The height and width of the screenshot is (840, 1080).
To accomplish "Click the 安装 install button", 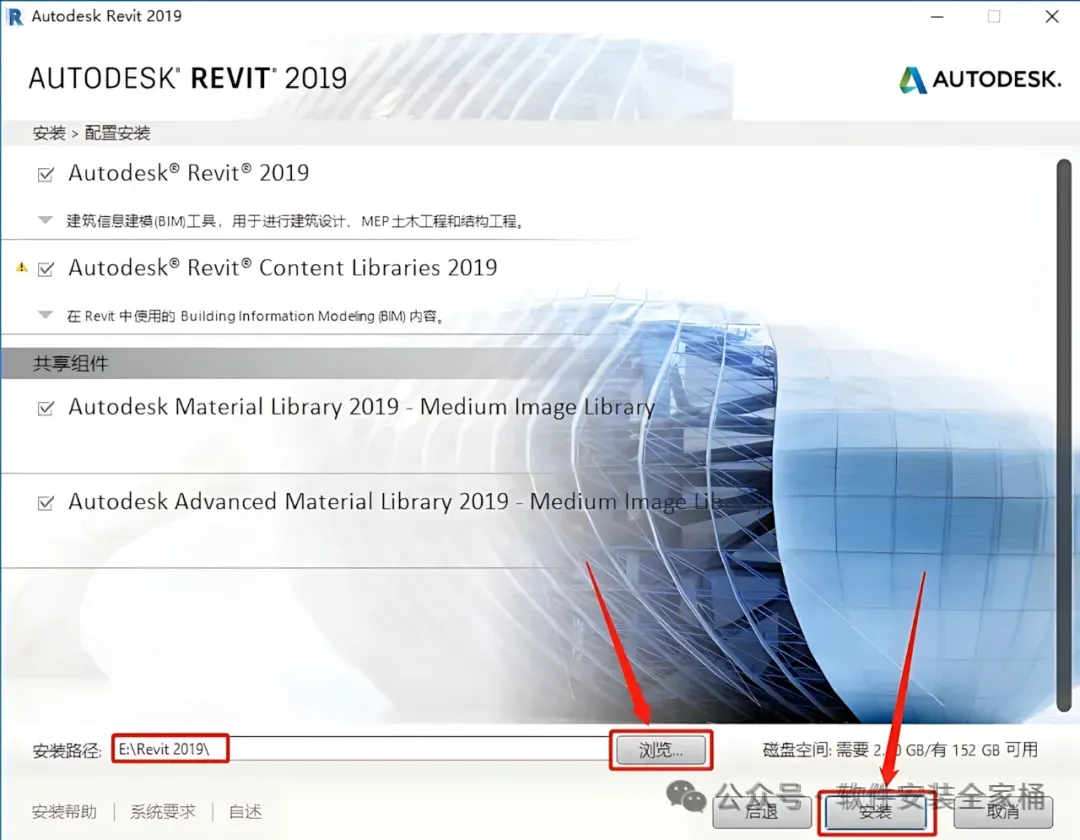I will (x=876, y=812).
